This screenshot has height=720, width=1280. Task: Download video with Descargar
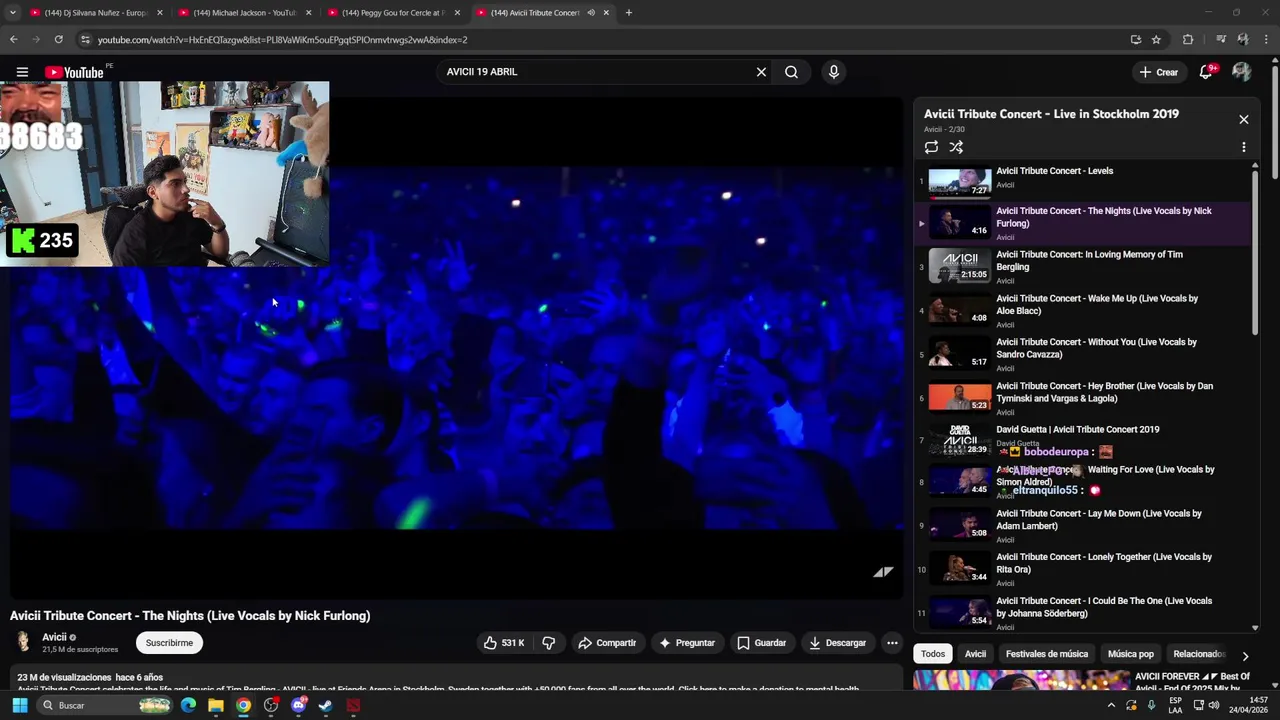pyautogui.click(x=838, y=643)
